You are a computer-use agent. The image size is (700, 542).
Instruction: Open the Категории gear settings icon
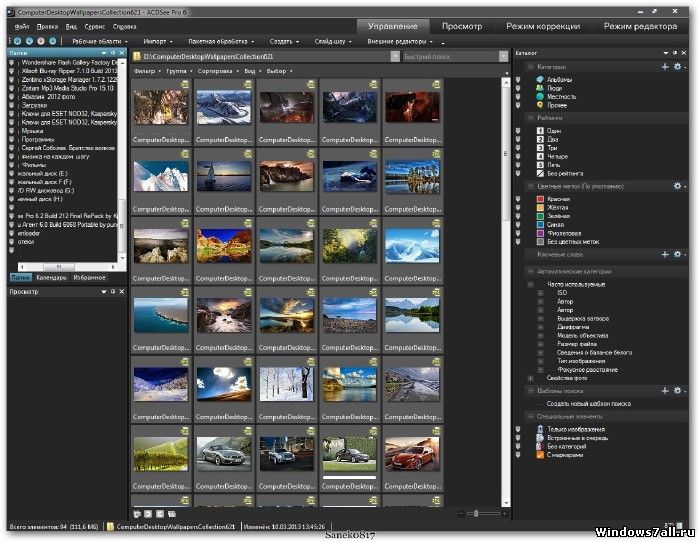(677, 67)
